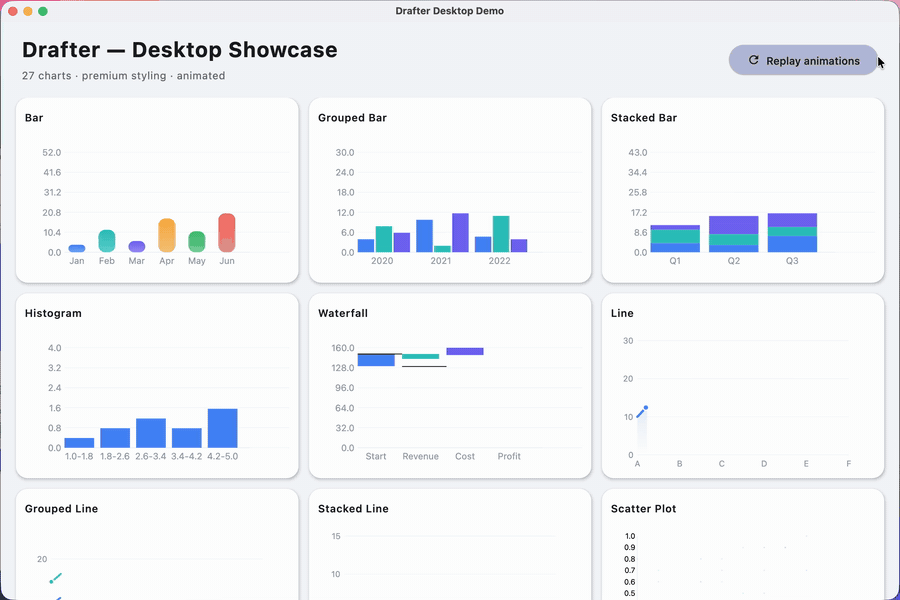The height and width of the screenshot is (600, 900).
Task: Select the teal Revenue waterfall bar
Action: coord(420,357)
